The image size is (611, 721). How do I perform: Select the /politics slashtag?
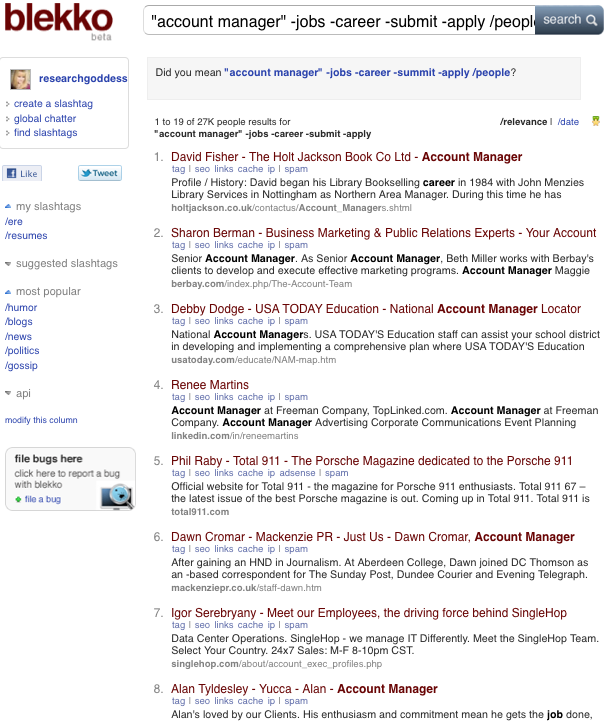[22, 350]
